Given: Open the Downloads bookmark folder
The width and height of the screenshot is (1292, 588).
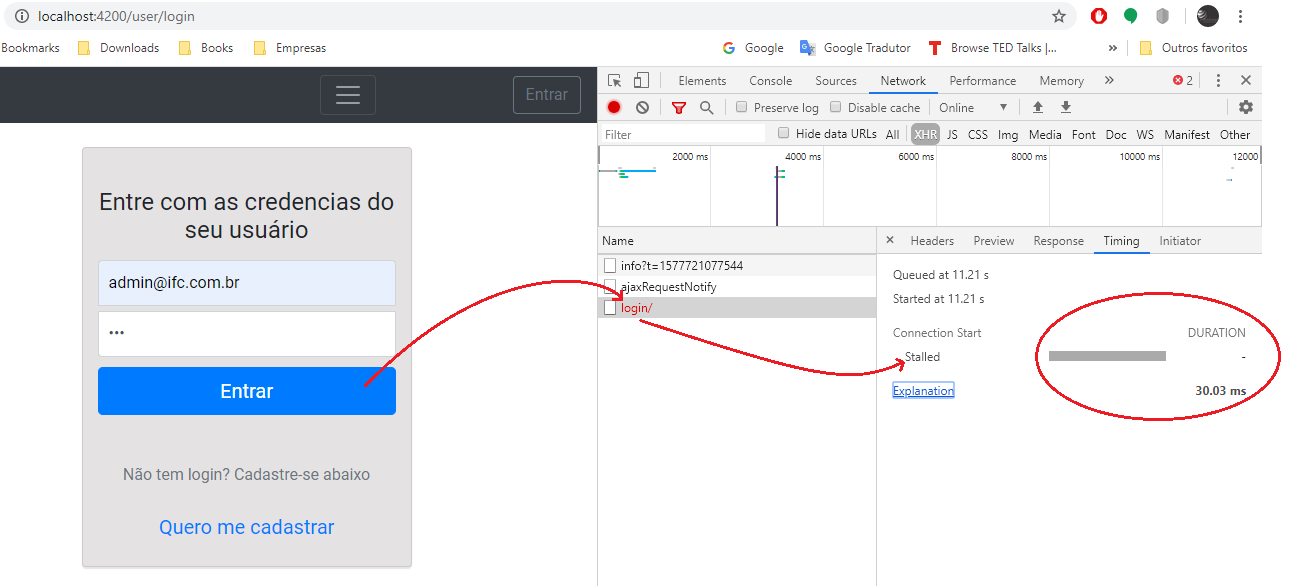Looking at the screenshot, I should pos(118,47).
